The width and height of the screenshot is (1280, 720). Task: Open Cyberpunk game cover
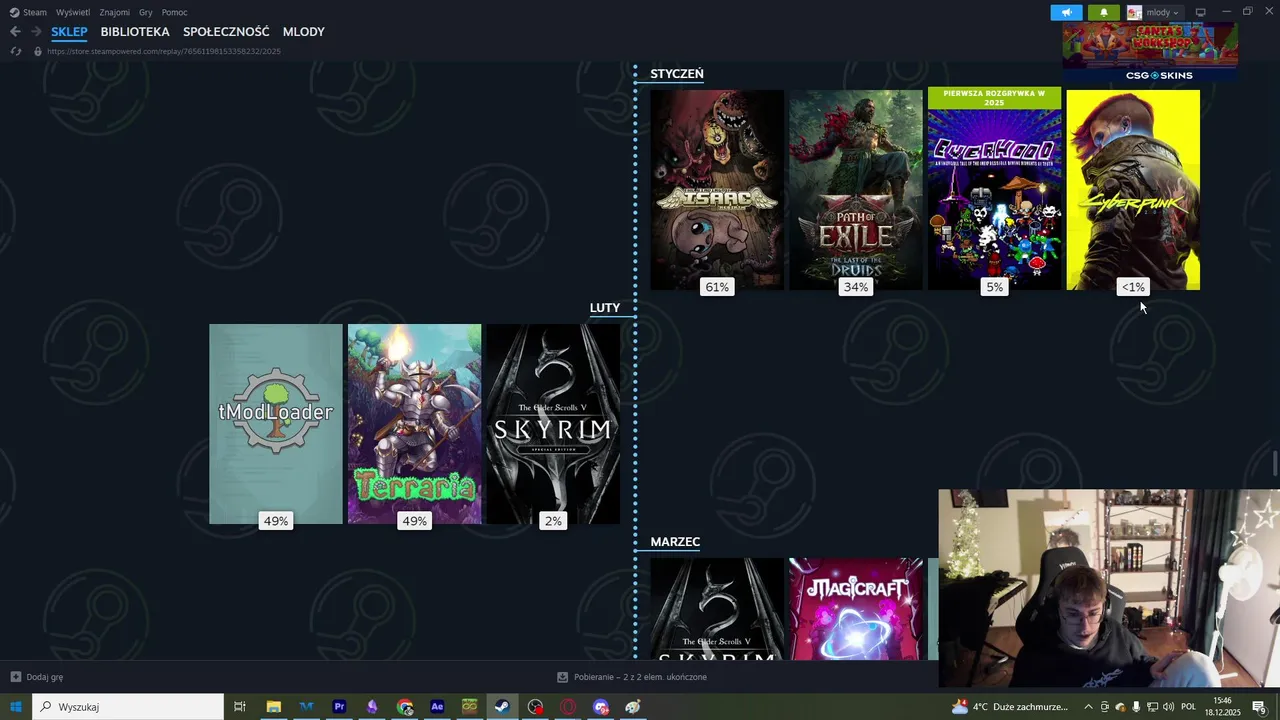[1133, 190]
